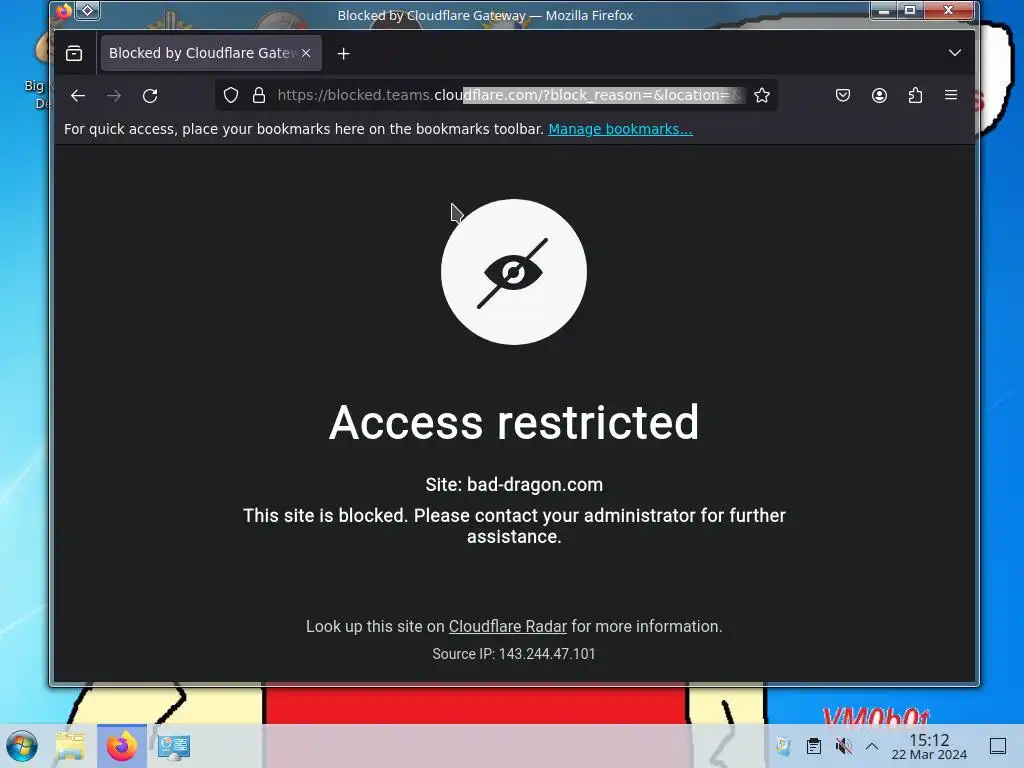Image resolution: width=1024 pixels, height=768 pixels.
Task: Open the window menu Firefox title icon
Action: (x=63, y=11)
